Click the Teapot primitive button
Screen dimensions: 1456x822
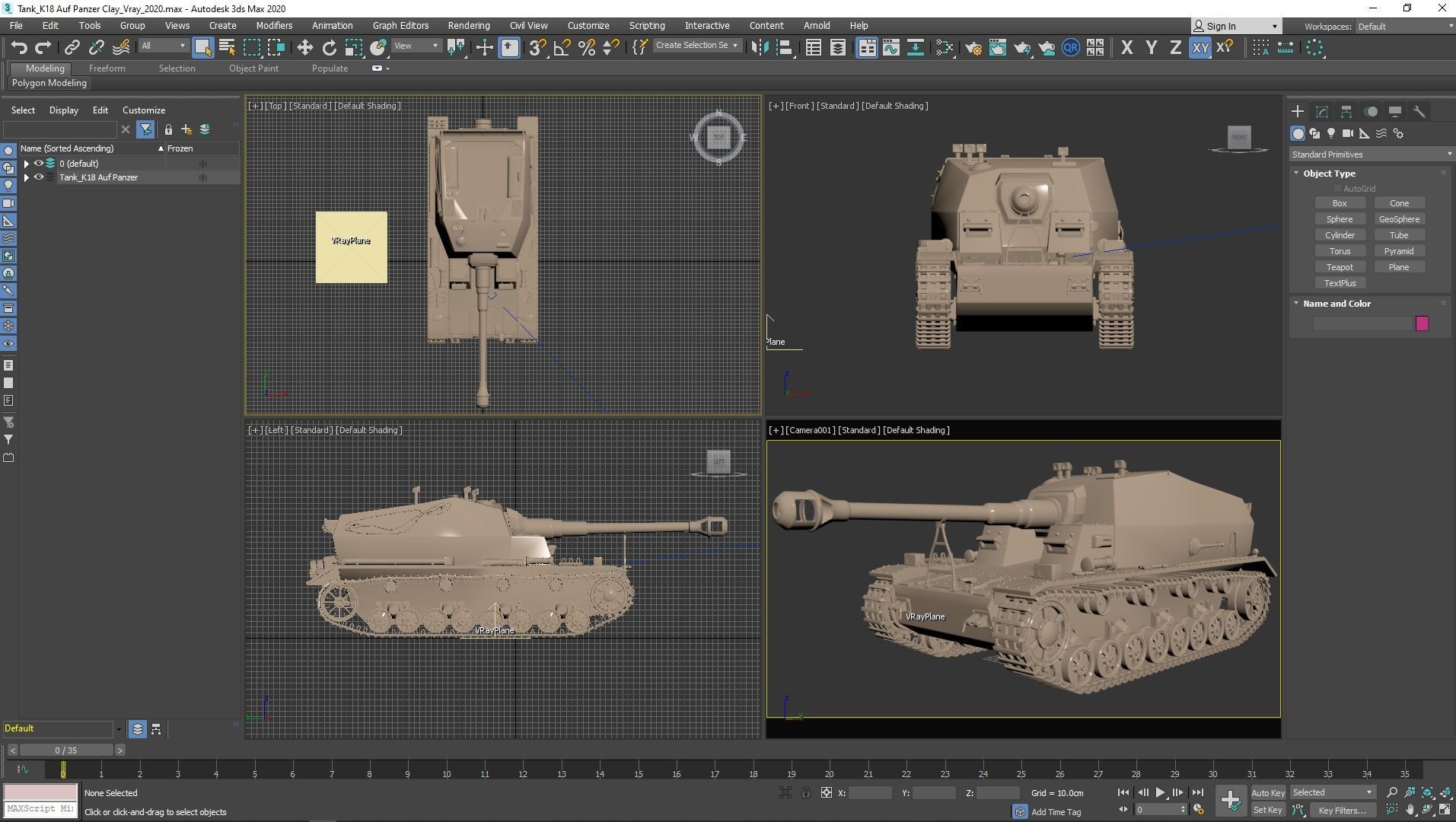pos(1340,267)
